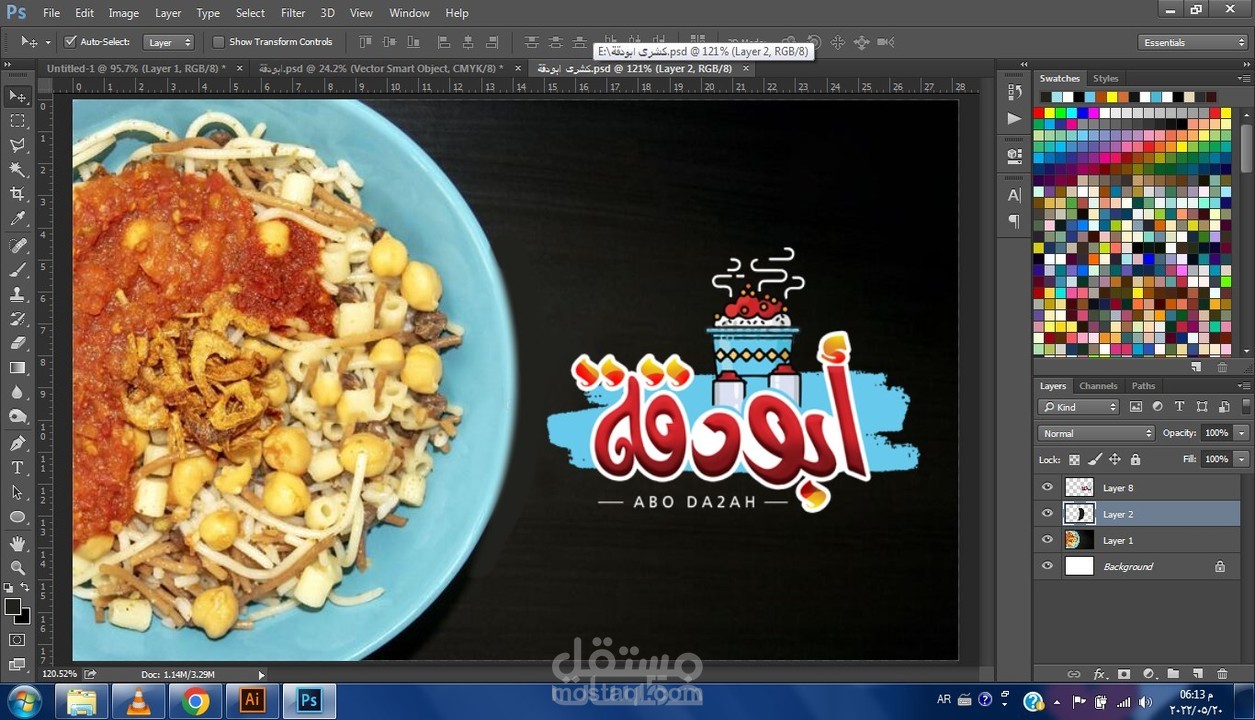1255x720 pixels.
Task: Filter for pixel layers icon
Action: 1136,407
